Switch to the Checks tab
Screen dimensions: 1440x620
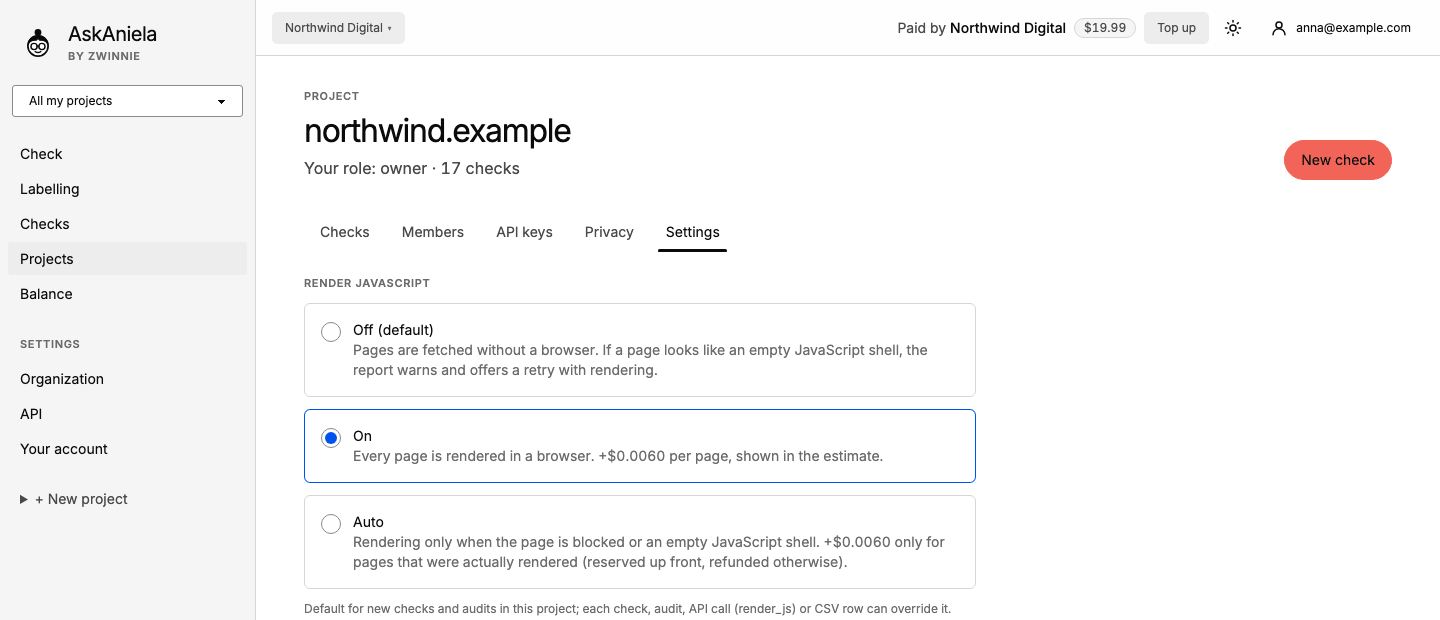pos(345,232)
